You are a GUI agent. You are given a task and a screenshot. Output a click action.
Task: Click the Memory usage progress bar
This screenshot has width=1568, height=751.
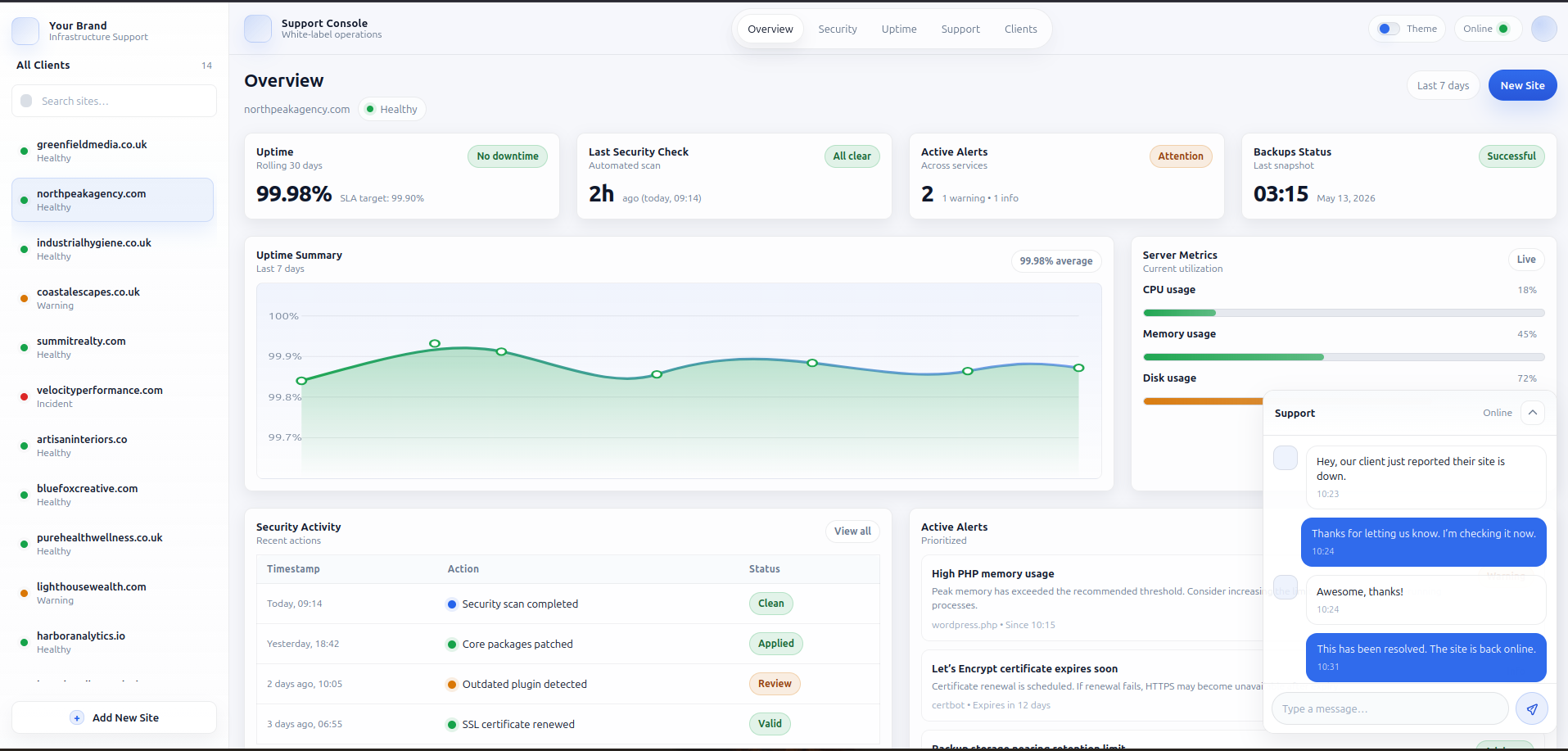(1344, 357)
